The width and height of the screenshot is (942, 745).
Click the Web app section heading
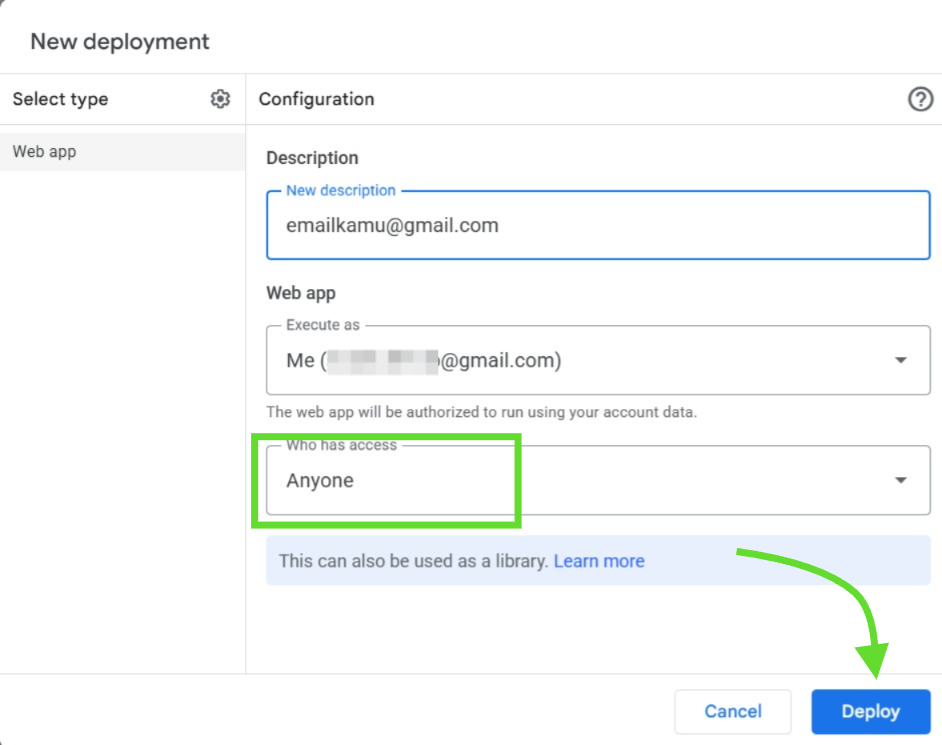300,293
